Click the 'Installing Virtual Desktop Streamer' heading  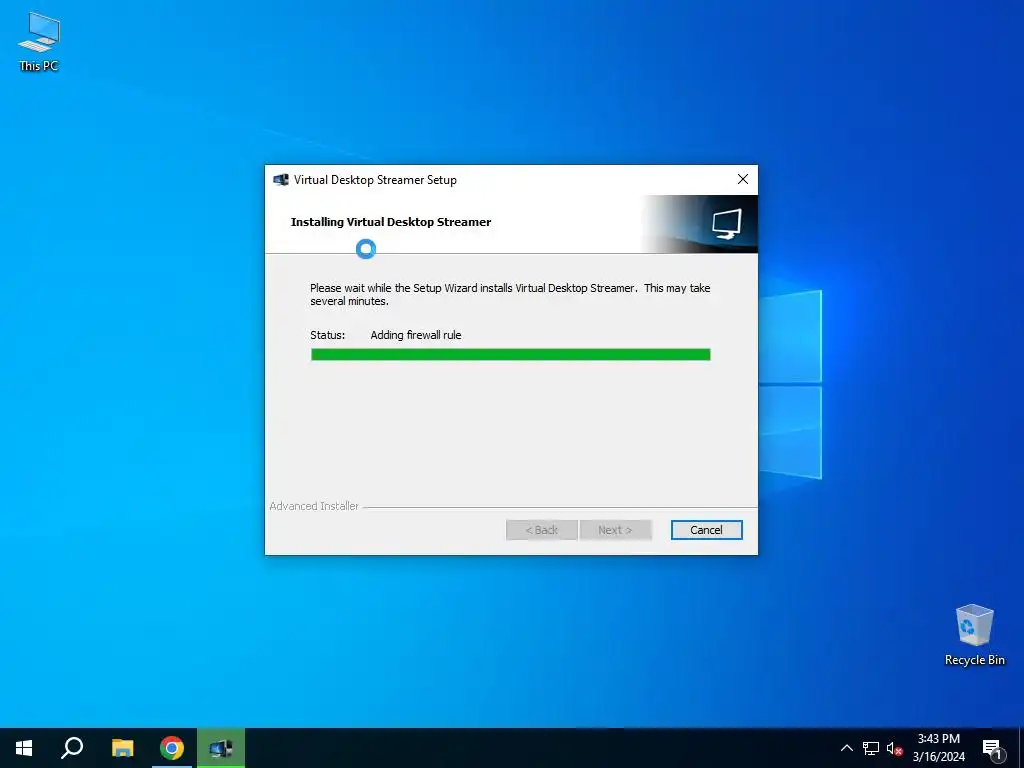click(x=391, y=222)
